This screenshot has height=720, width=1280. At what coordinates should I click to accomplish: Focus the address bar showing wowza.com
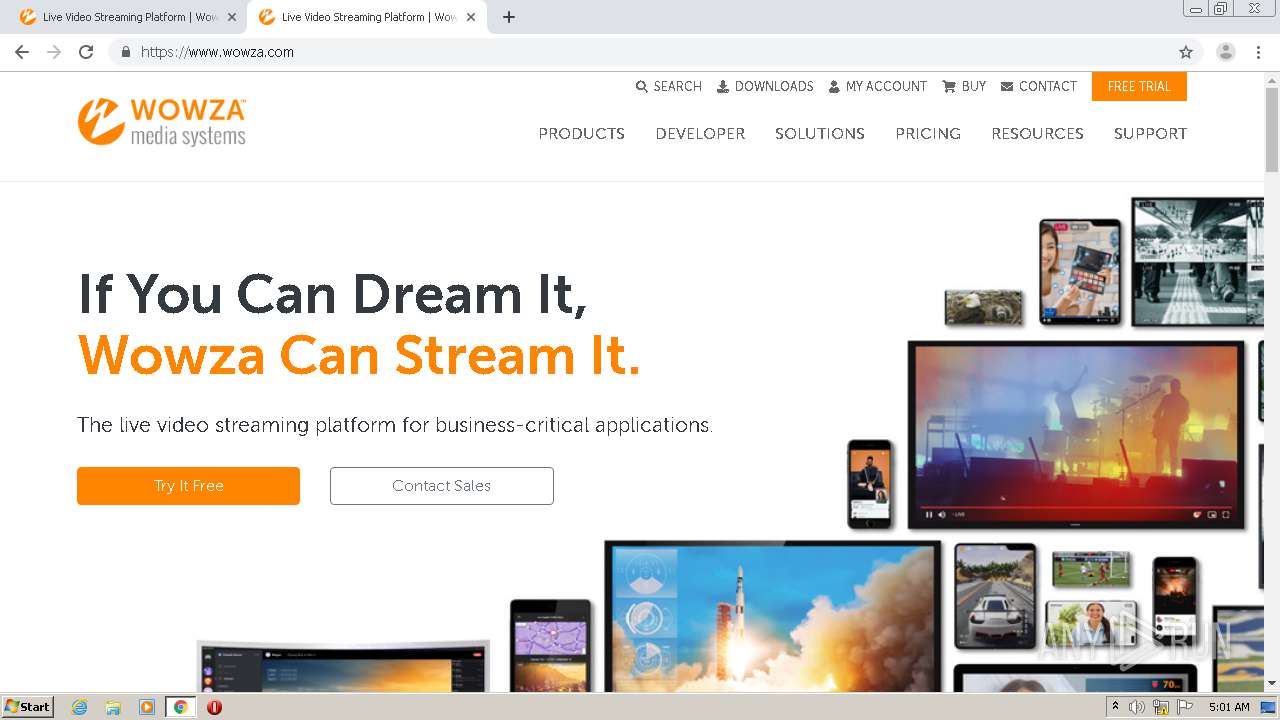pos(640,52)
